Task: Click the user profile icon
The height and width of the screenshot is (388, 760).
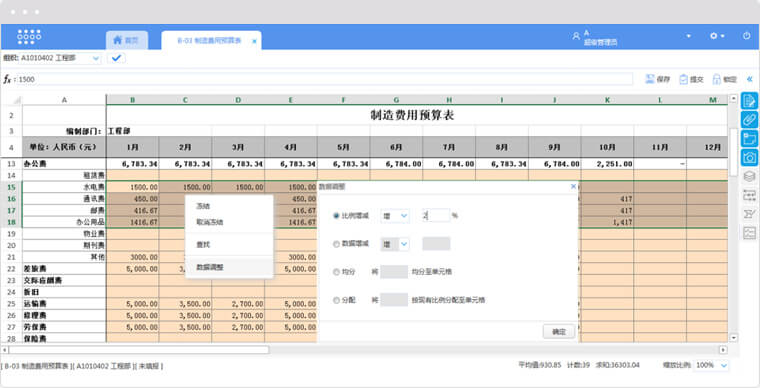Action: pyautogui.click(x=576, y=36)
